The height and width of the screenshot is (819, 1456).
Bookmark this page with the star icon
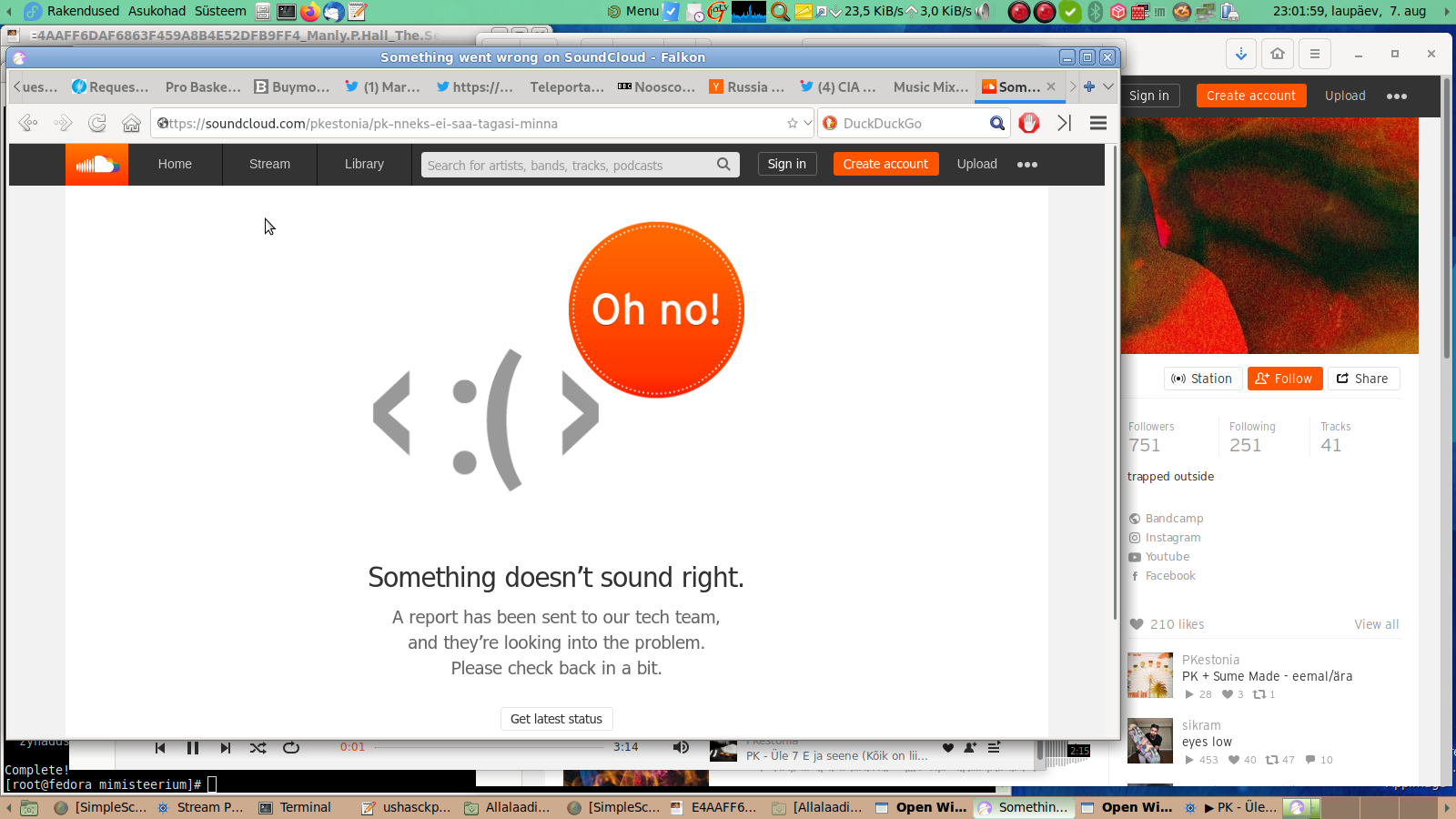click(793, 123)
